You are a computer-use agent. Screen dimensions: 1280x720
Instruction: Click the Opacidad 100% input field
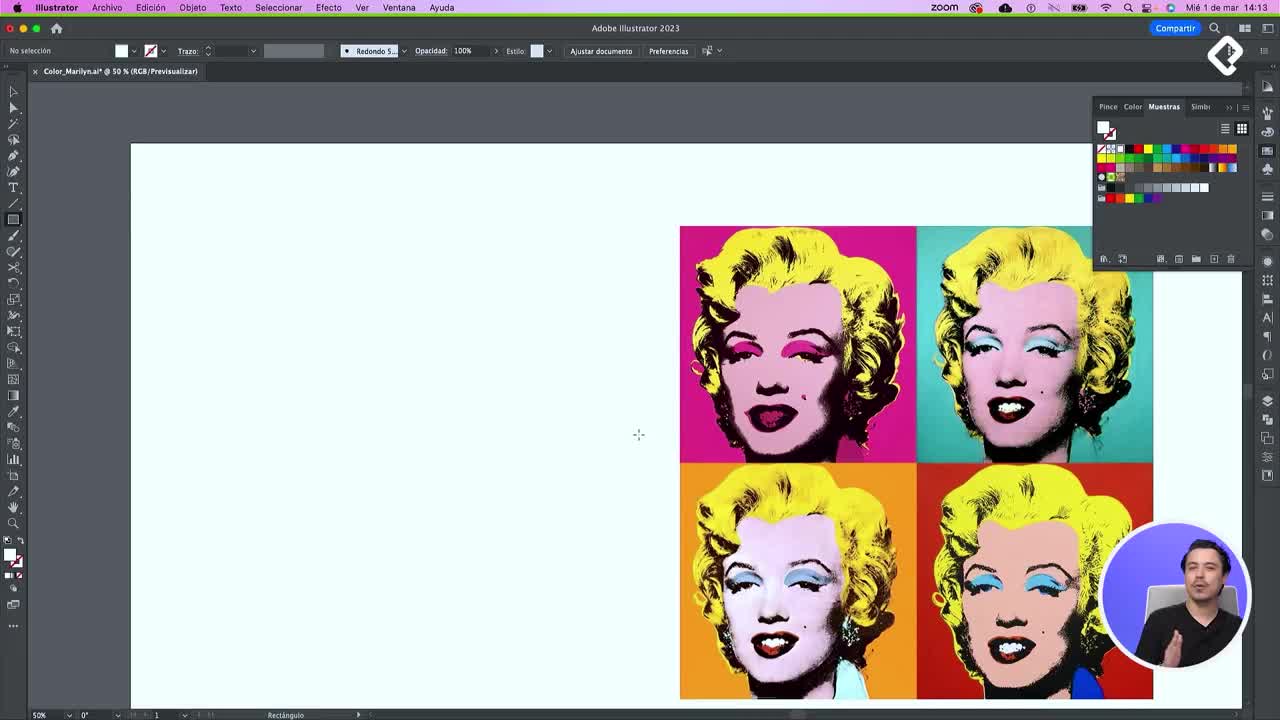tap(470, 51)
